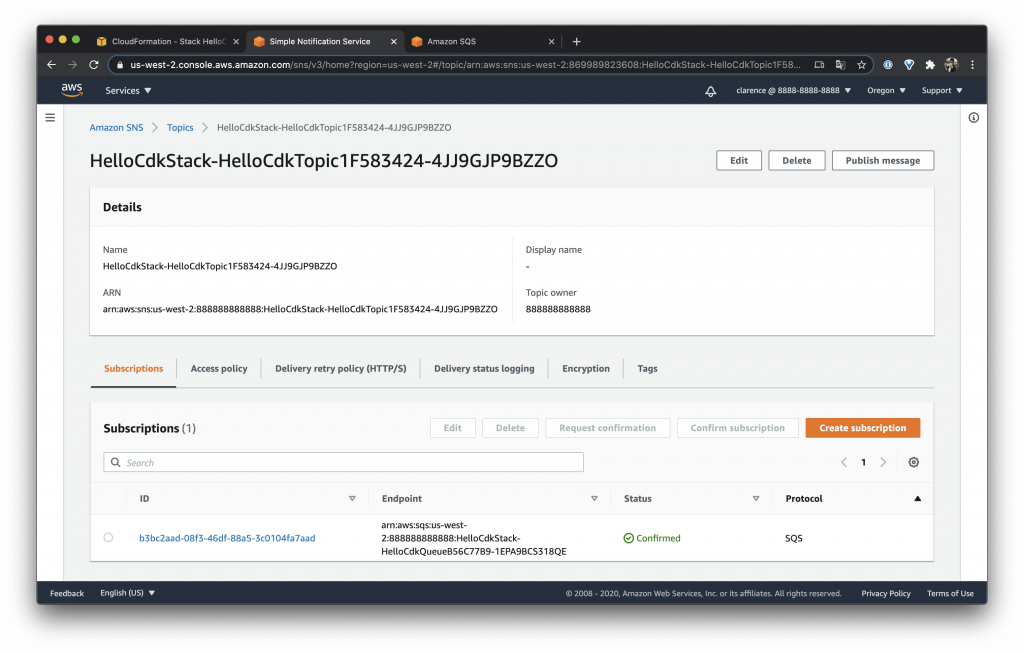Click Create subscription
This screenshot has width=1024, height=653.
[863, 428]
